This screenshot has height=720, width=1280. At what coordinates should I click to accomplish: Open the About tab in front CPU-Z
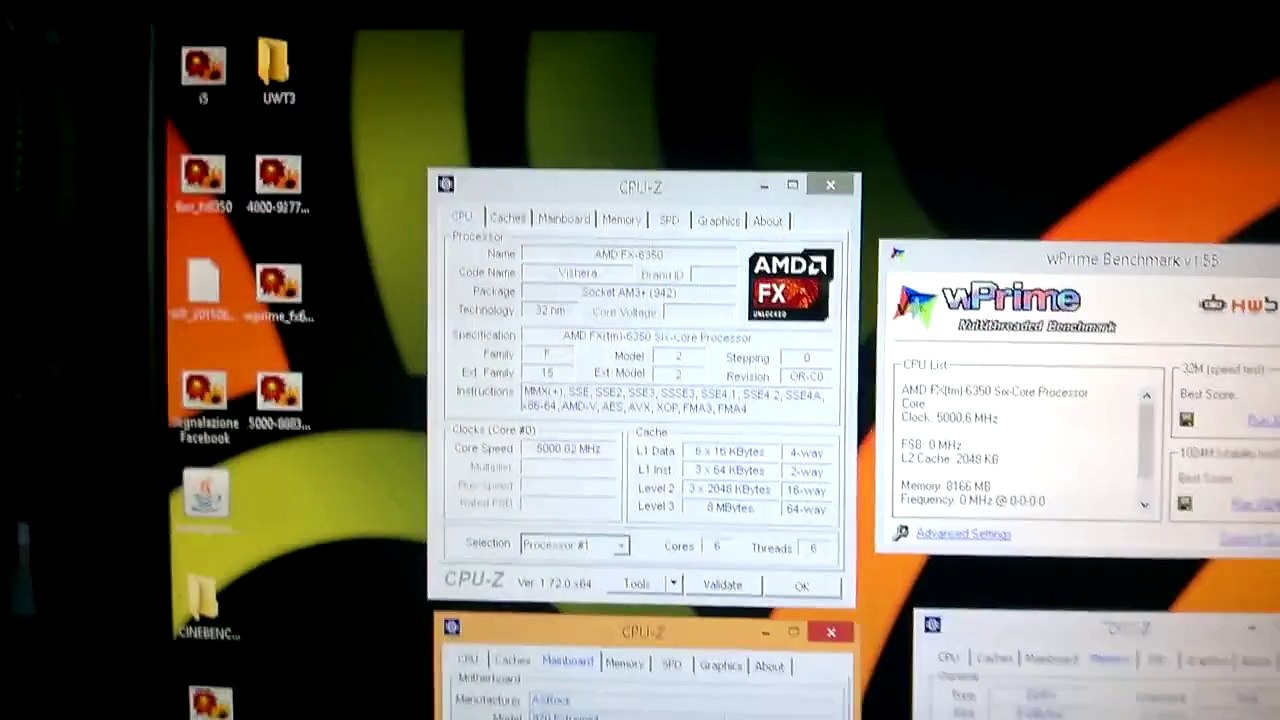coord(768,221)
